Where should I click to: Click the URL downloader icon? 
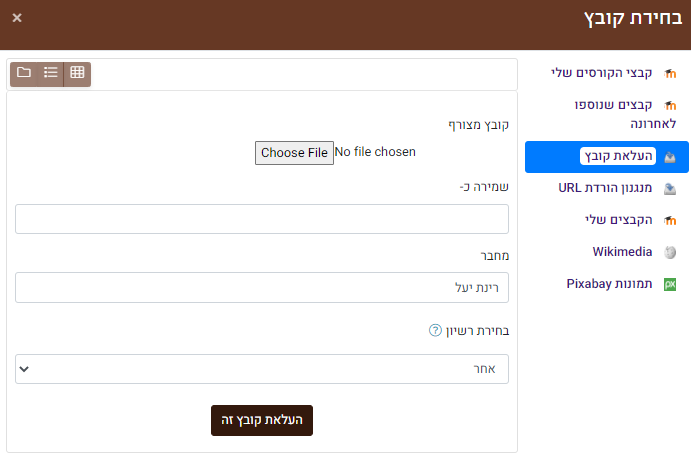pos(670,188)
